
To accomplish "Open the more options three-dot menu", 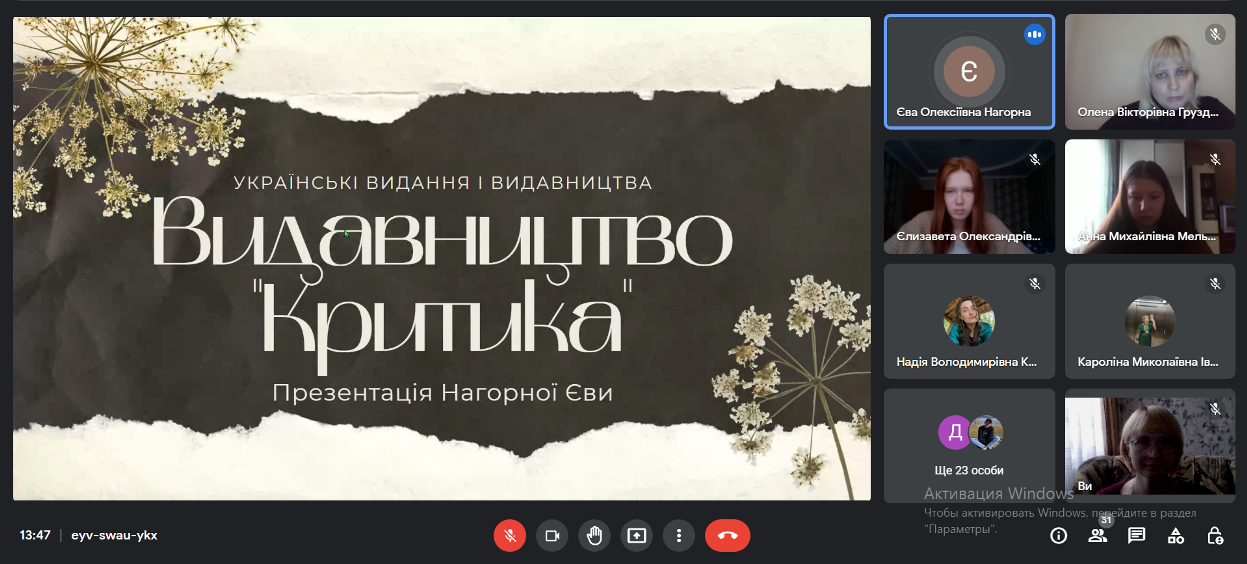I will [x=679, y=535].
